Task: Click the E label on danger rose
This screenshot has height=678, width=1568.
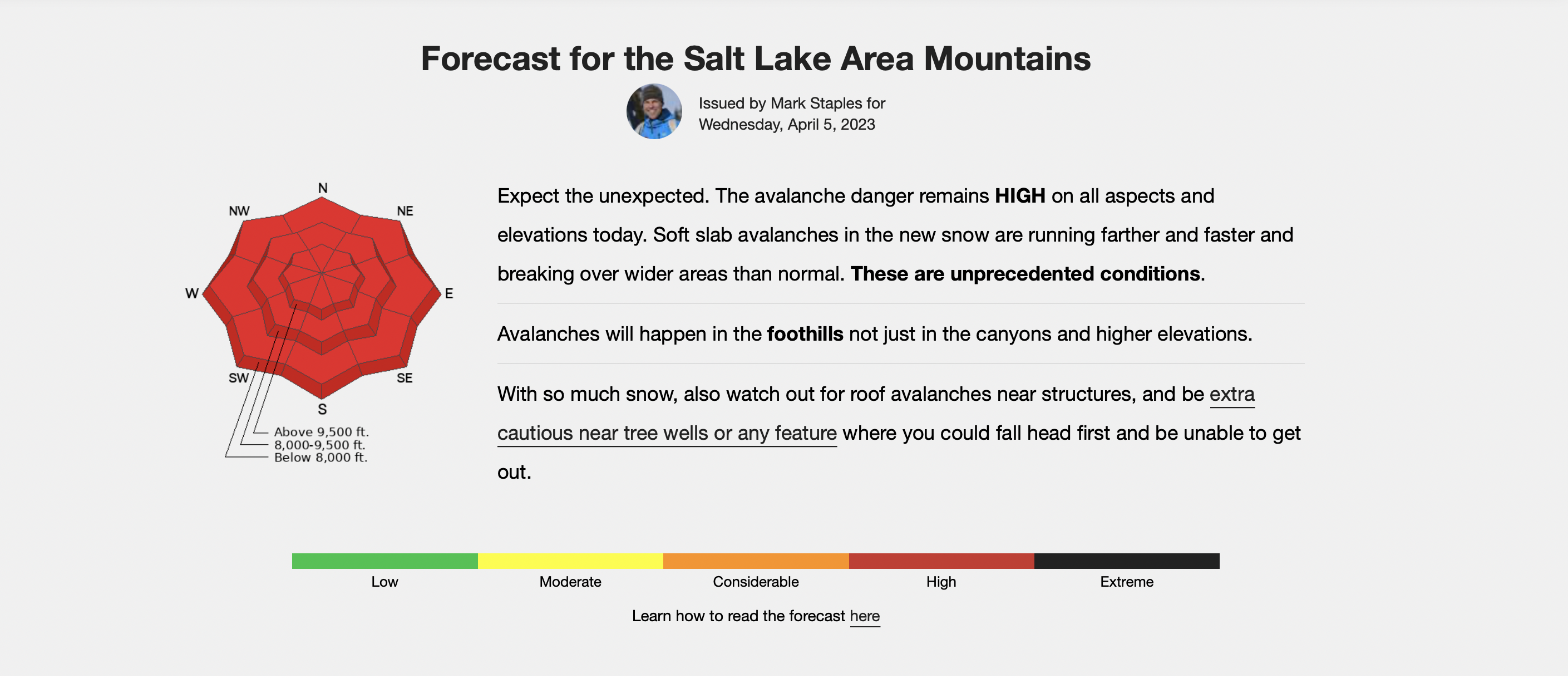Action: (x=449, y=293)
